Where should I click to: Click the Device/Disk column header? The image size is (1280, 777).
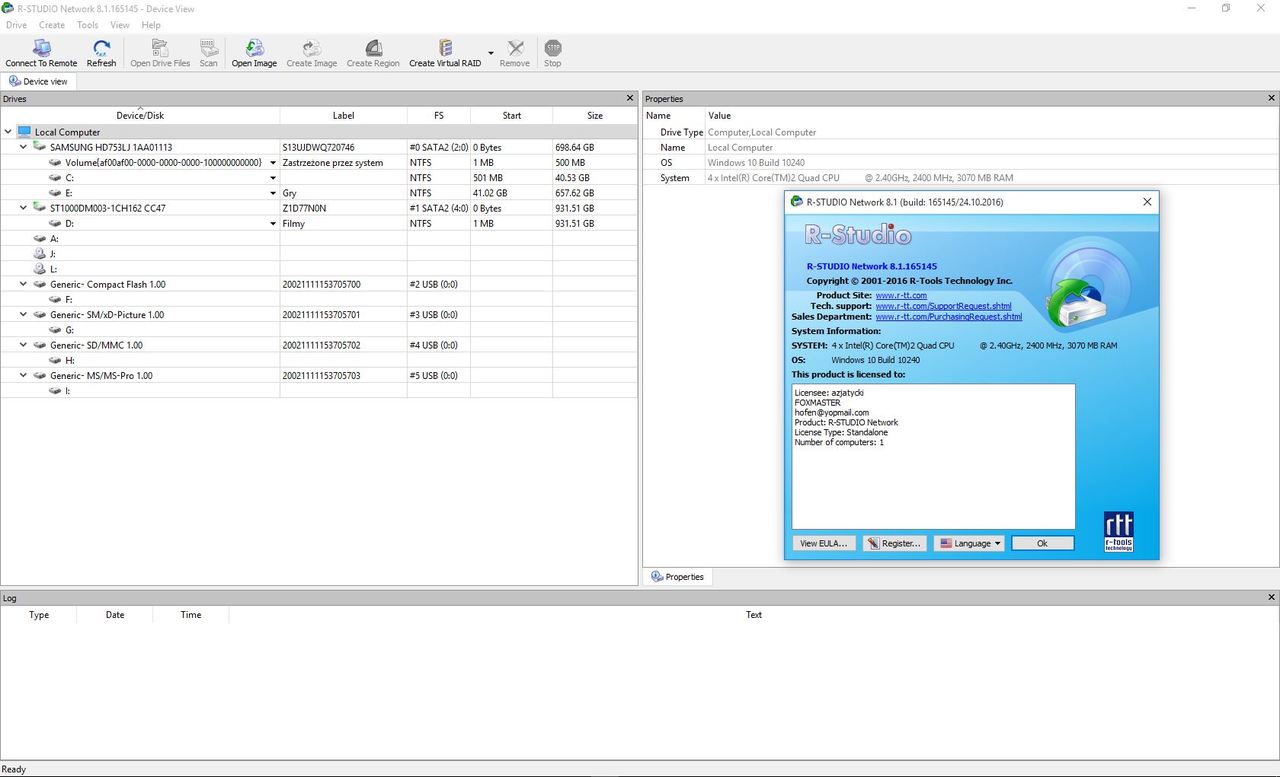(140, 115)
